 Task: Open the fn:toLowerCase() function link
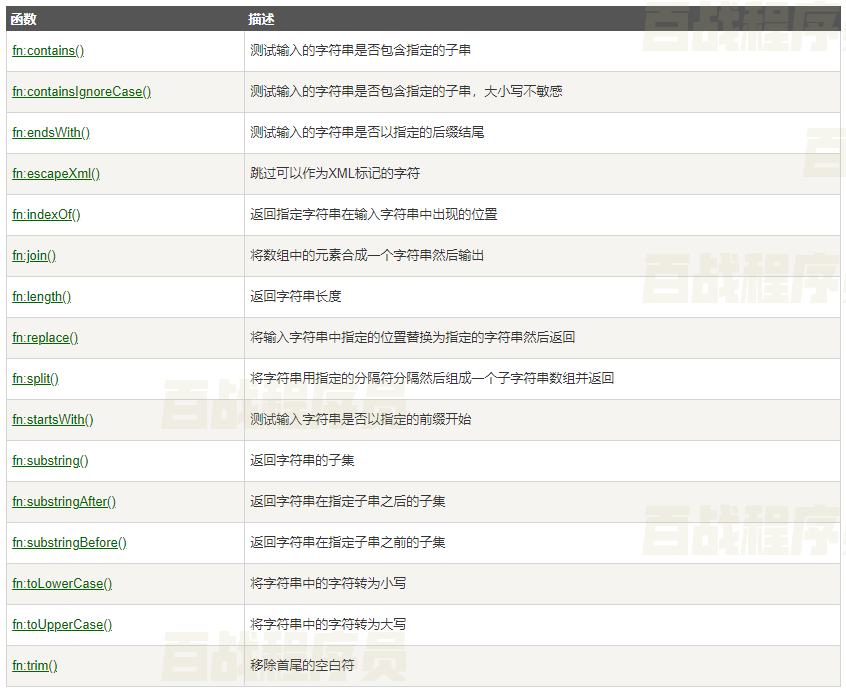61,583
